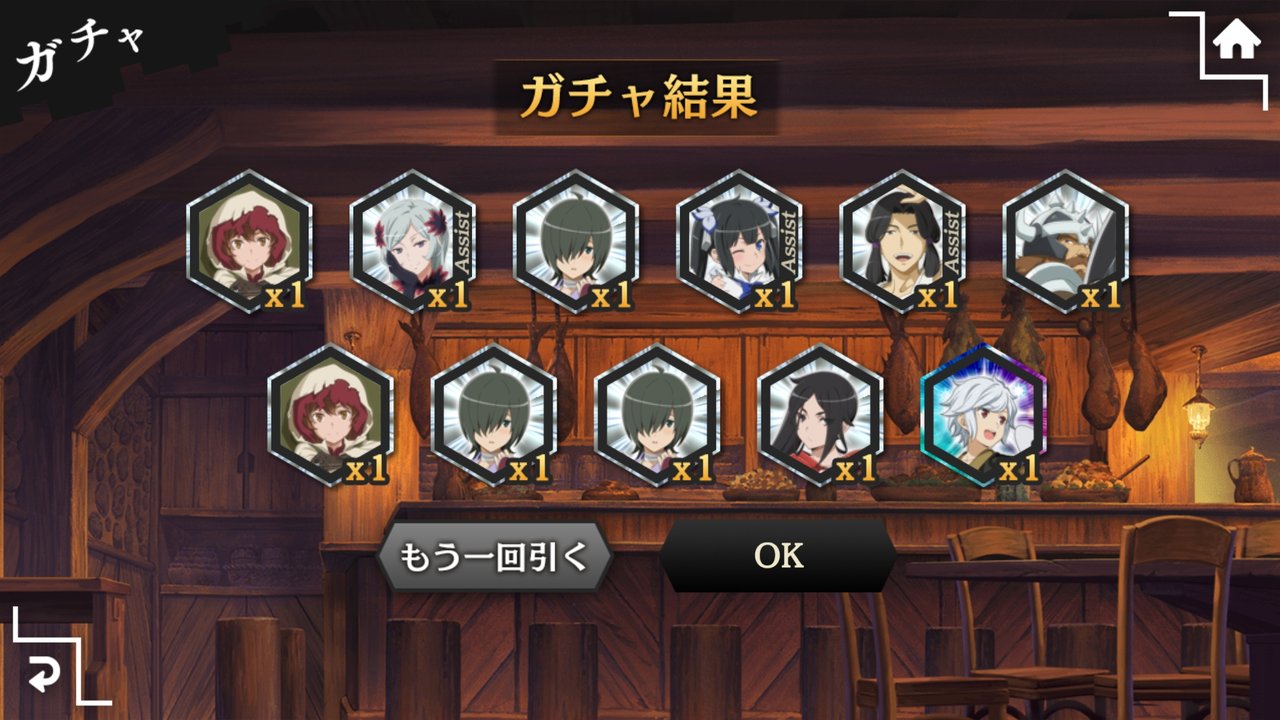Click the もう一回引く button

[495, 556]
